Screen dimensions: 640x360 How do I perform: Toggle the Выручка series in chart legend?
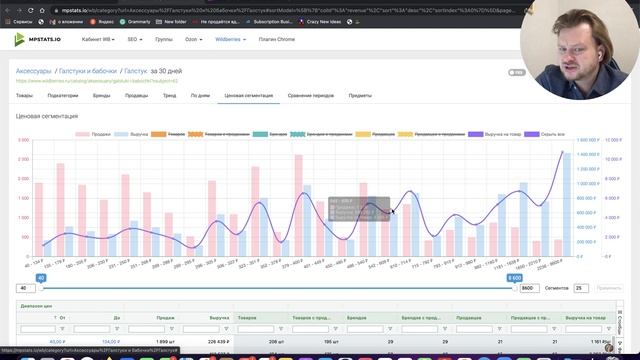131,134
